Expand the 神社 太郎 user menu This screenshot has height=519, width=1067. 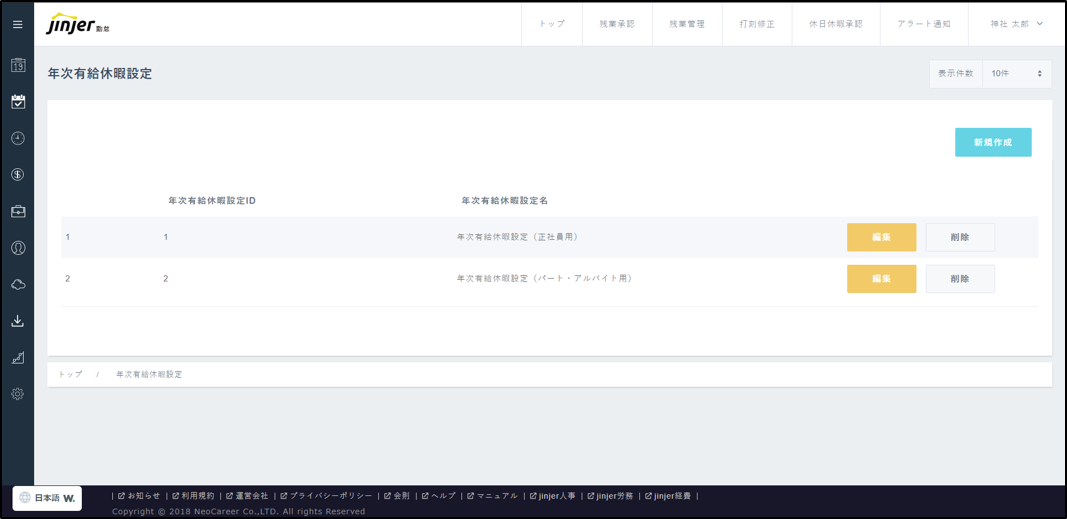1016,24
